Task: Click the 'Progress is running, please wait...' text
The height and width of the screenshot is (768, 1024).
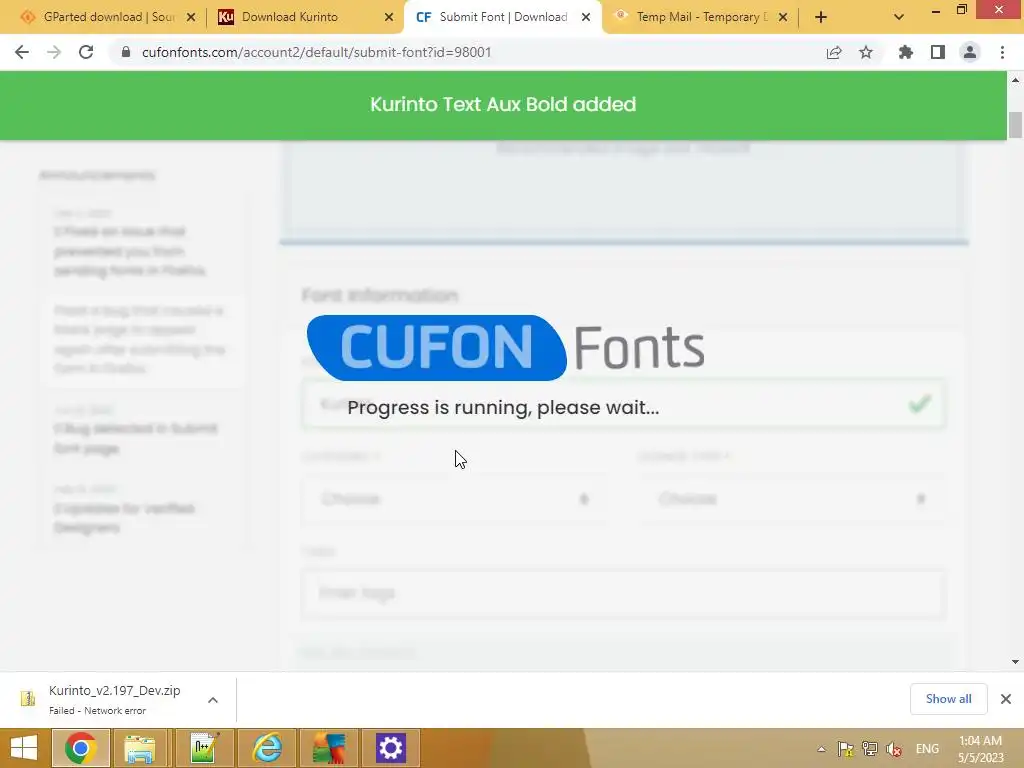Action: tap(504, 408)
